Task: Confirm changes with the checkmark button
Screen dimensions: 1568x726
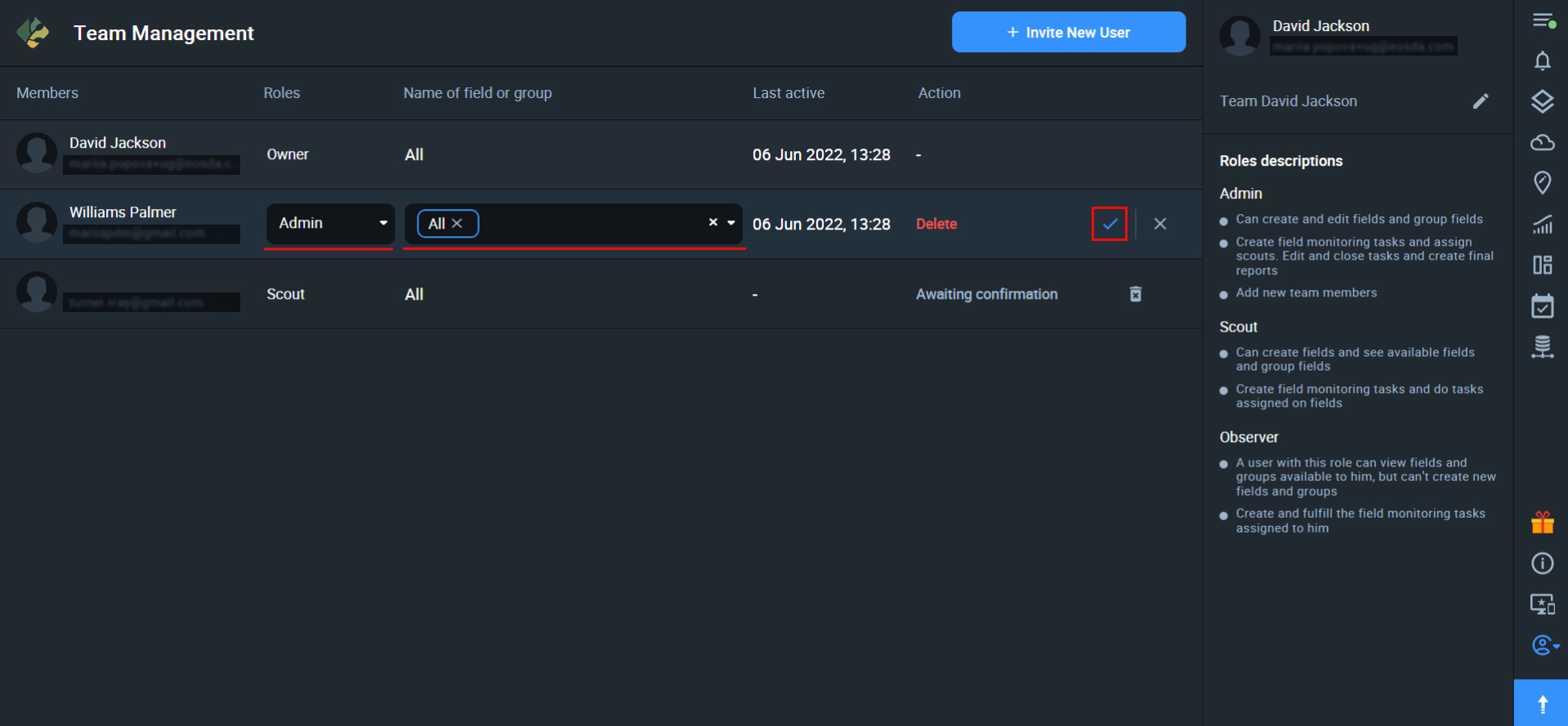Action: click(1110, 224)
